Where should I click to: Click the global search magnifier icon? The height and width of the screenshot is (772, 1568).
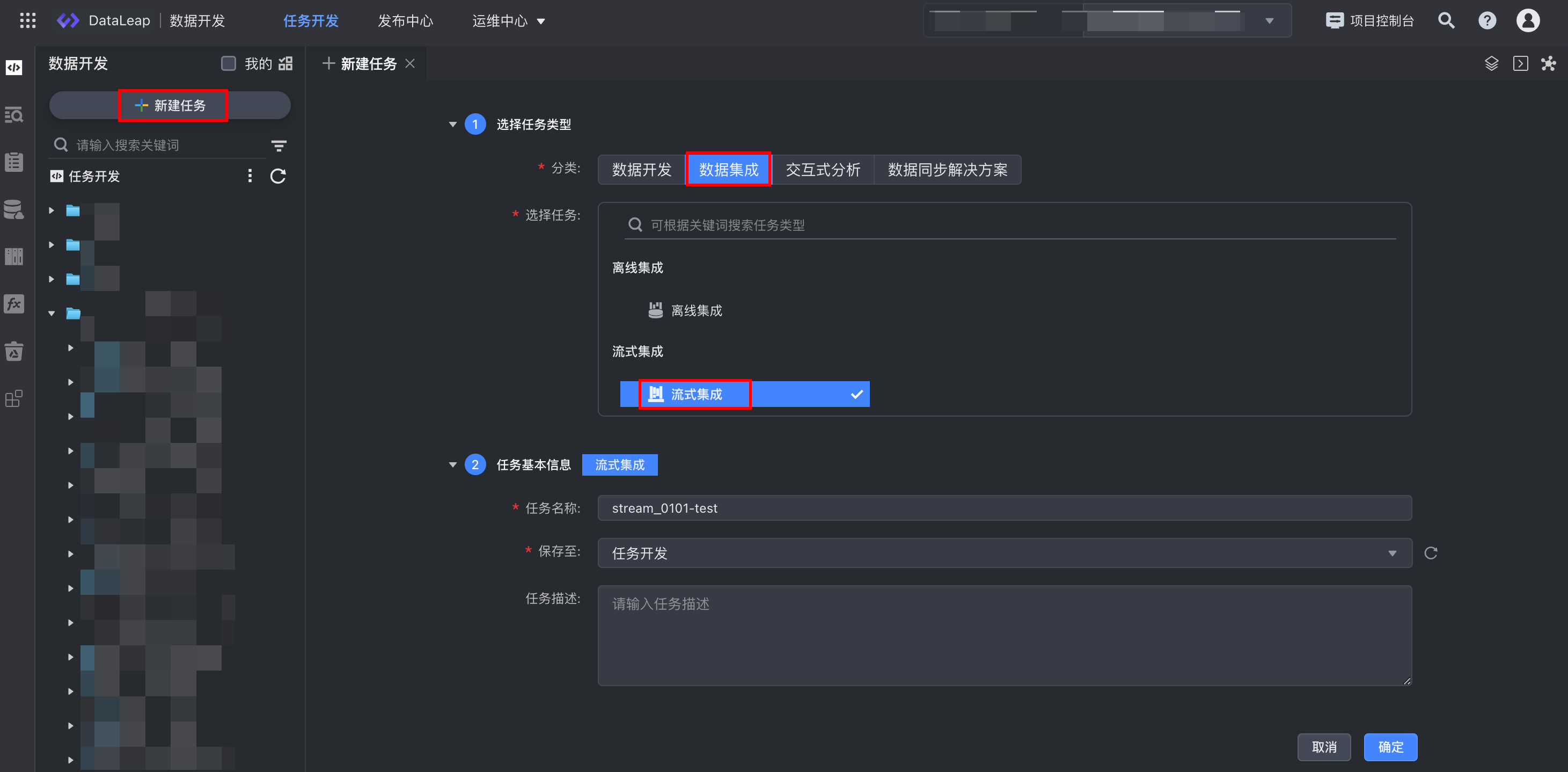[x=1446, y=21]
